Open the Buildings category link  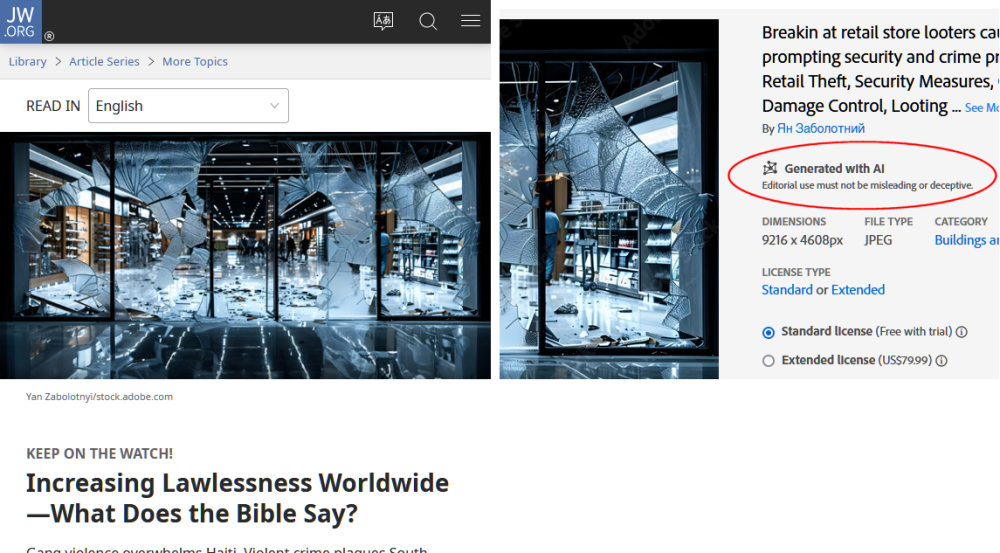click(x=965, y=240)
